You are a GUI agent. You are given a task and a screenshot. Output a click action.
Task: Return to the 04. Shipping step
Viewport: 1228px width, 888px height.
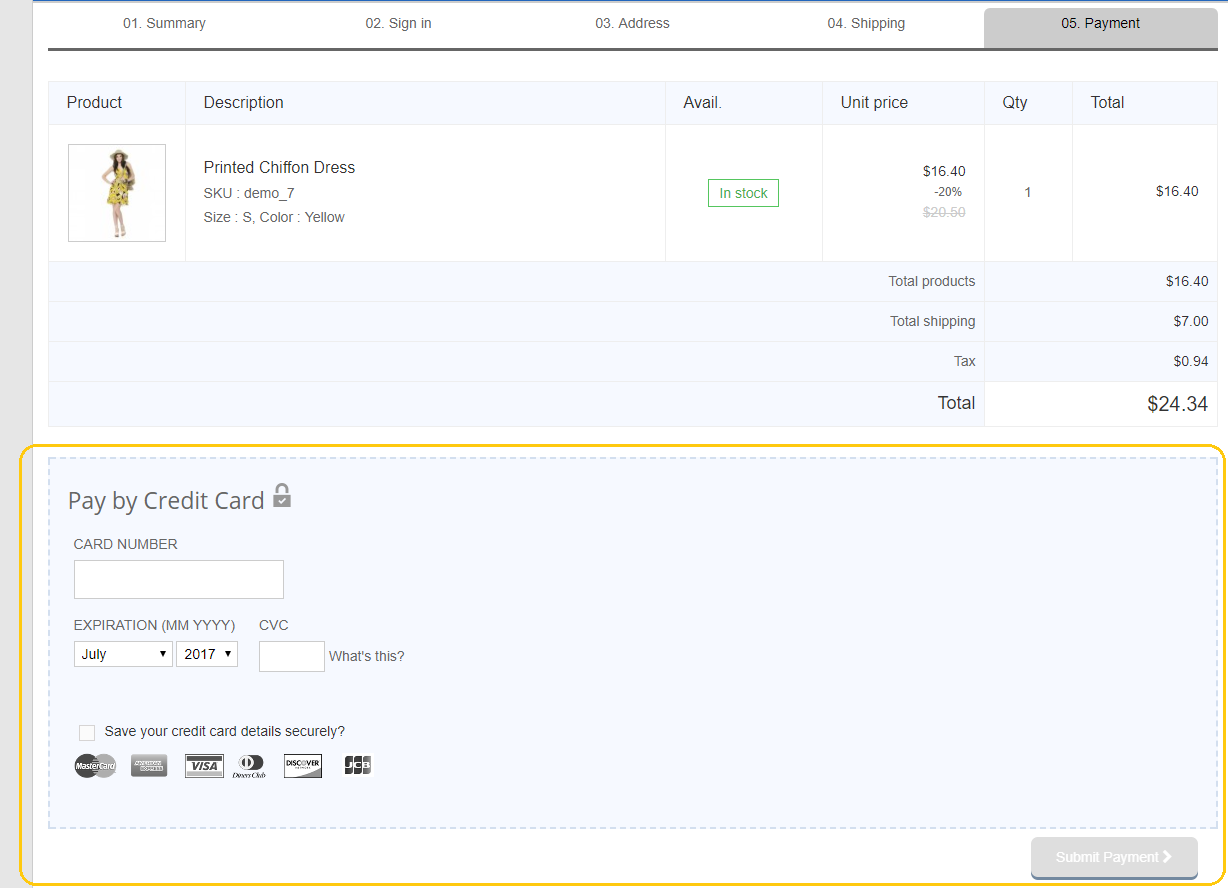click(866, 23)
